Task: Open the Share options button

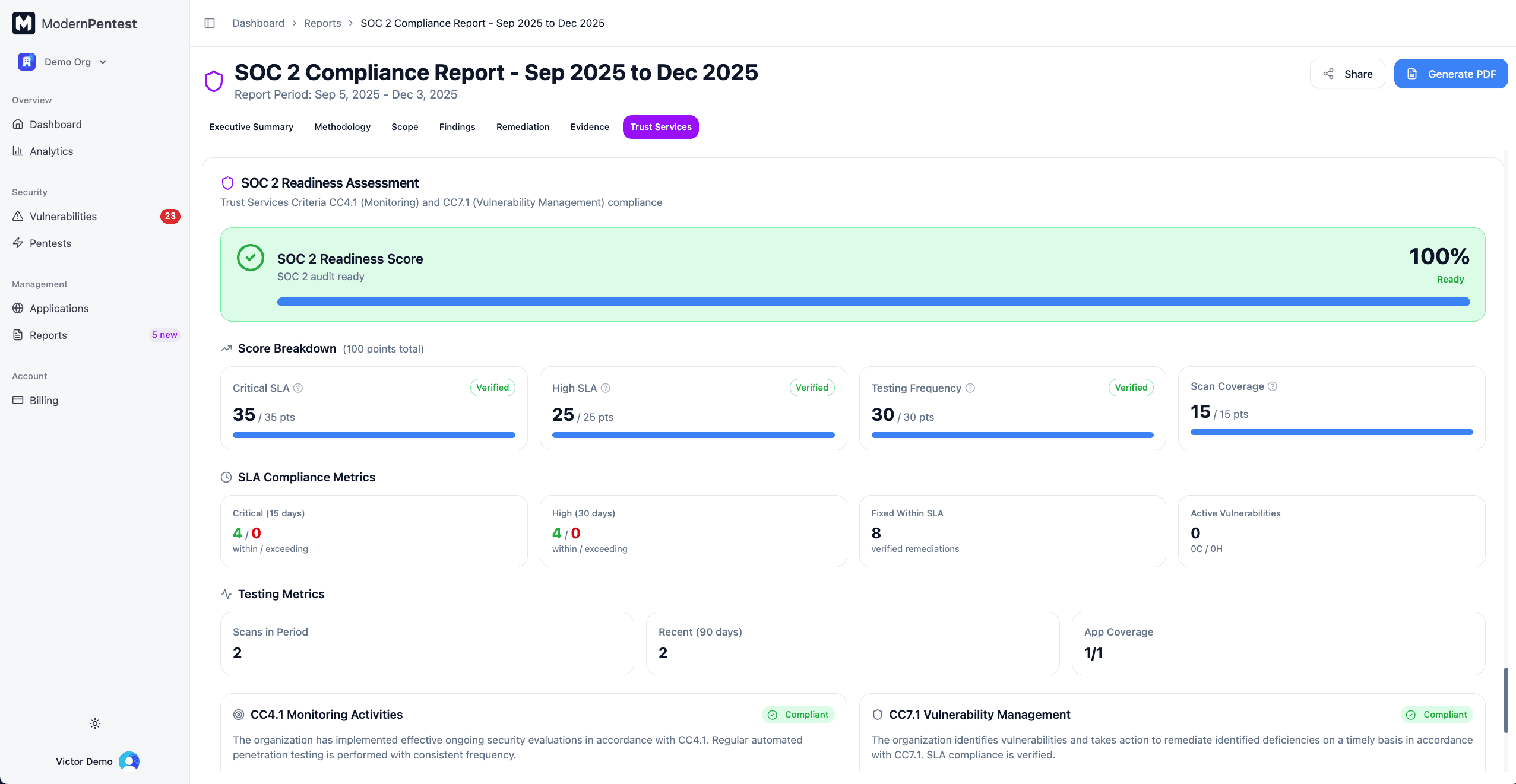Action: click(1347, 74)
